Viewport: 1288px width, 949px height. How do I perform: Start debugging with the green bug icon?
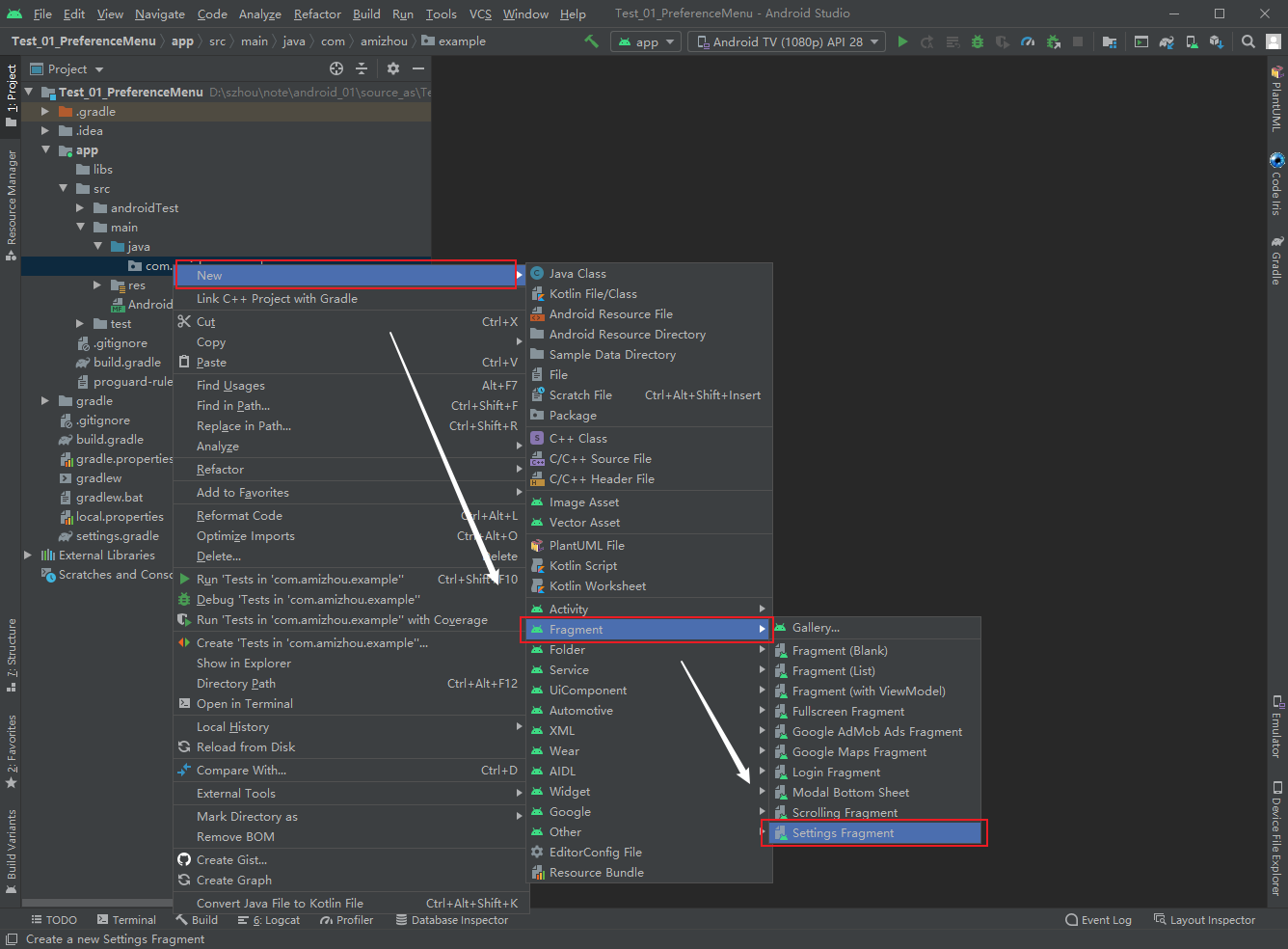[x=978, y=41]
